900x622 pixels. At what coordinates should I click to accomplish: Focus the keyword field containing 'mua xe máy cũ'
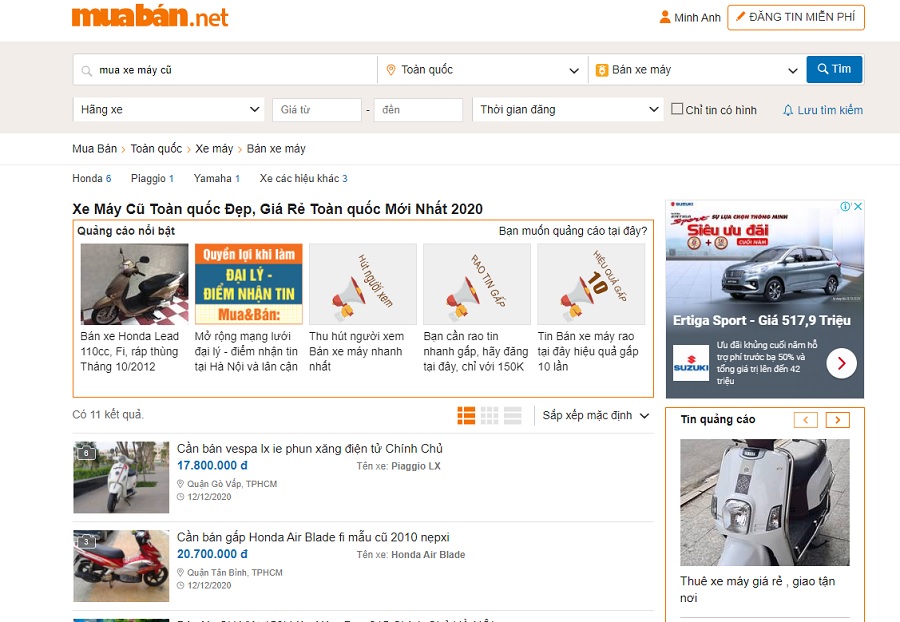(225, 70)
